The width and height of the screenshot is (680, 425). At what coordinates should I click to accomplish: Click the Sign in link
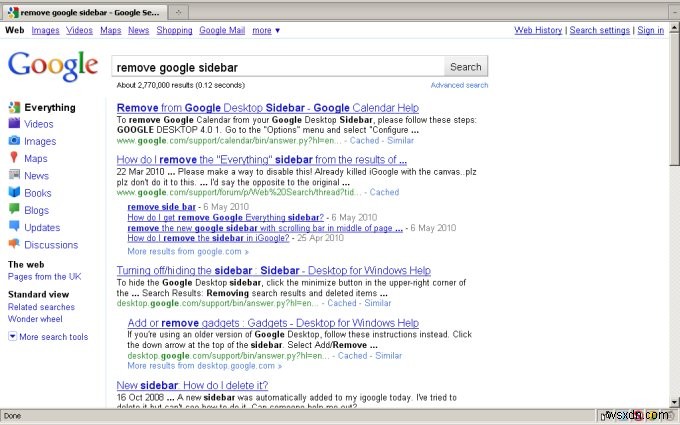(651, 30)
